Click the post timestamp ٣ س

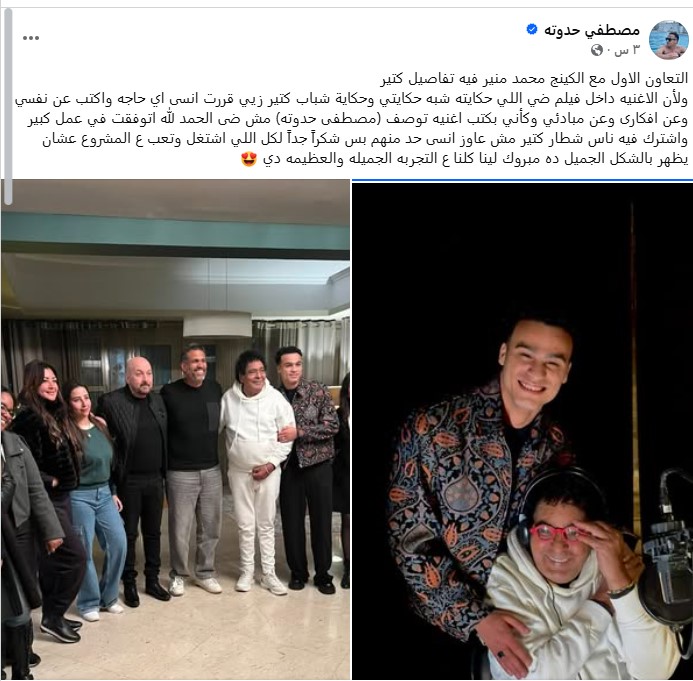(627, 50)
